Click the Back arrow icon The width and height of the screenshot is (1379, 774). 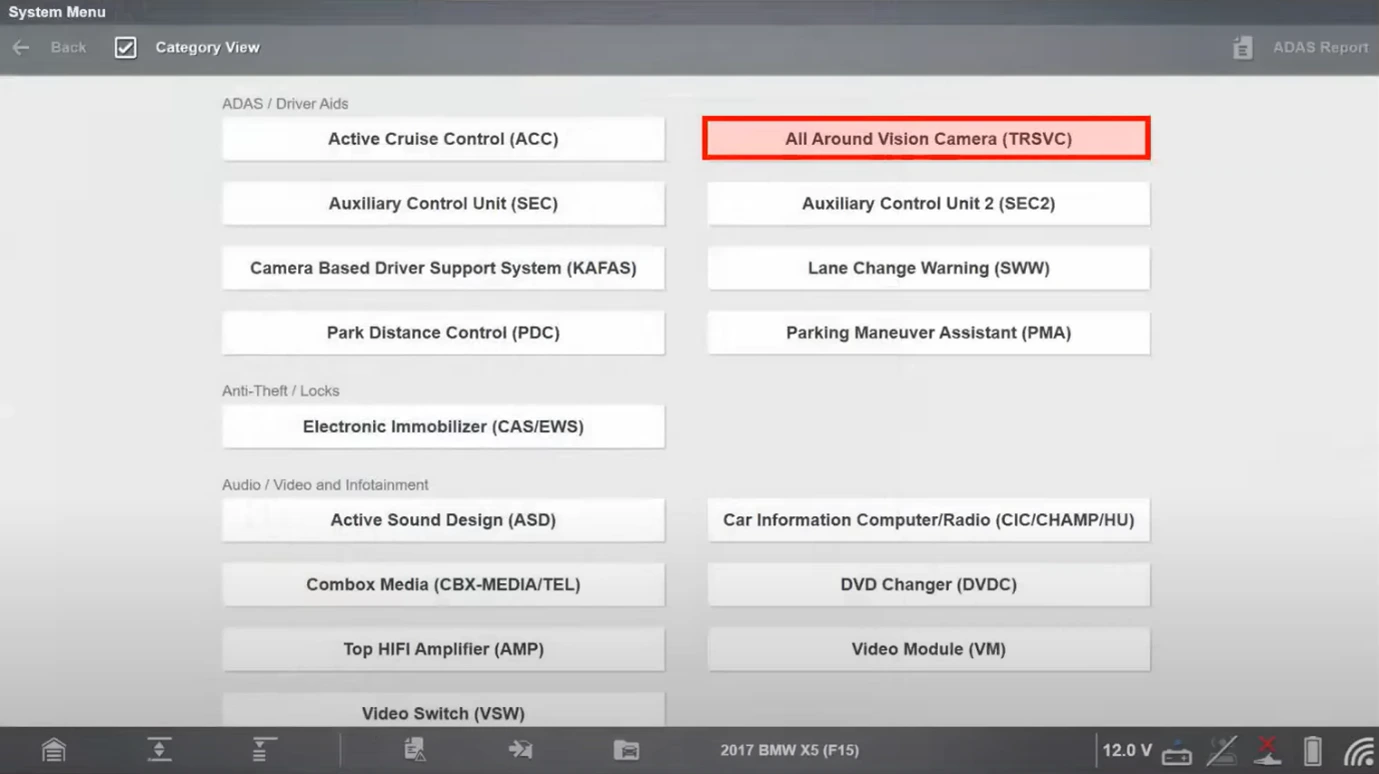21,48
